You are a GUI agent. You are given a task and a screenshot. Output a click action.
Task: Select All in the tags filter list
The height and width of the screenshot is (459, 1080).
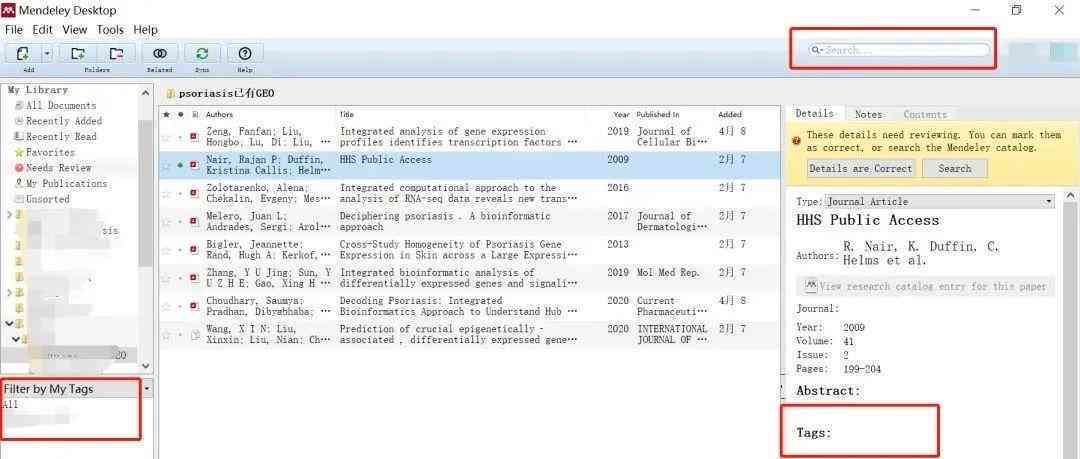[x=10, y=405]
